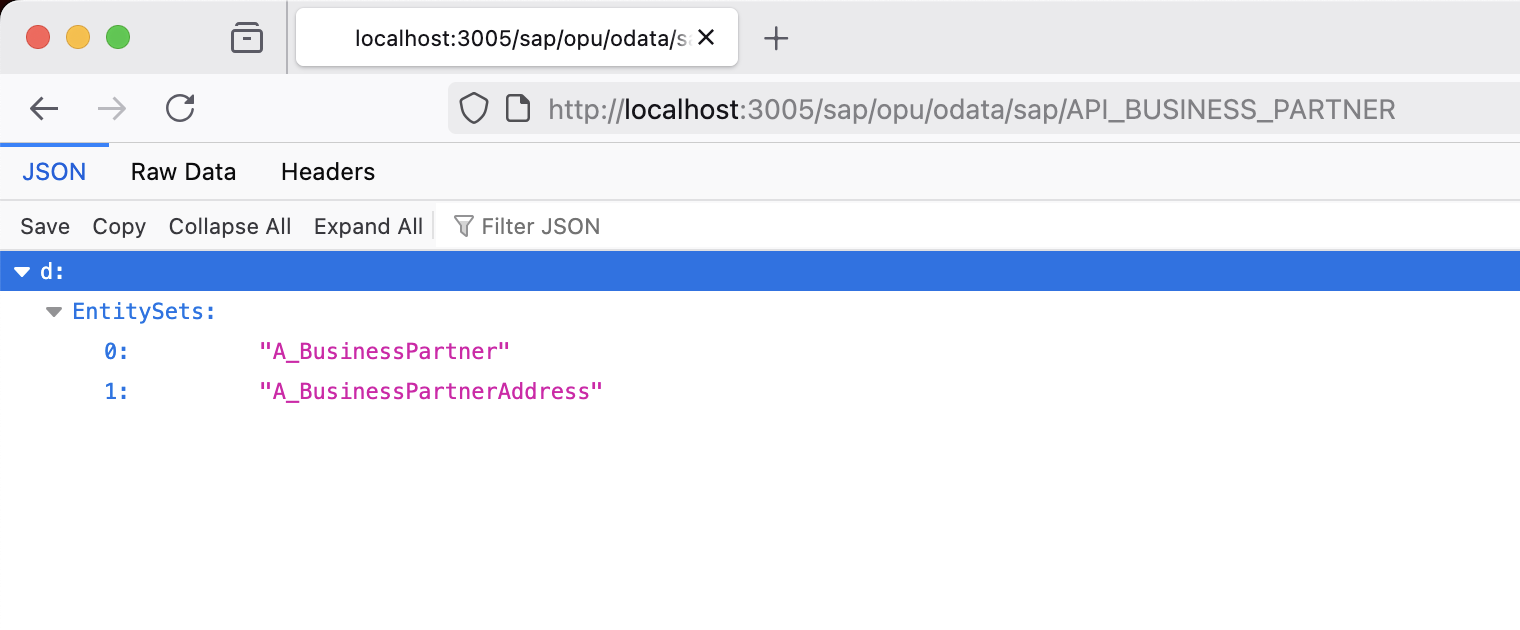Image resolution: width=1520 pixels, height=630 pixels.
Task: Click the Save button
Action: coord(45,226)
